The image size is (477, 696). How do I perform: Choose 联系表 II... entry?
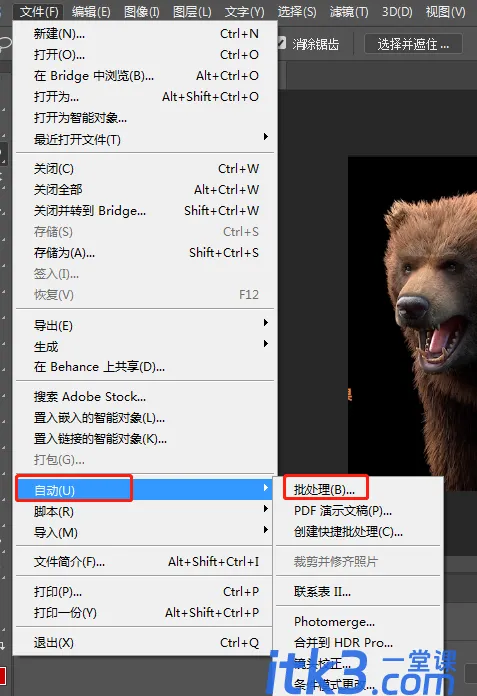click(359, 592)
